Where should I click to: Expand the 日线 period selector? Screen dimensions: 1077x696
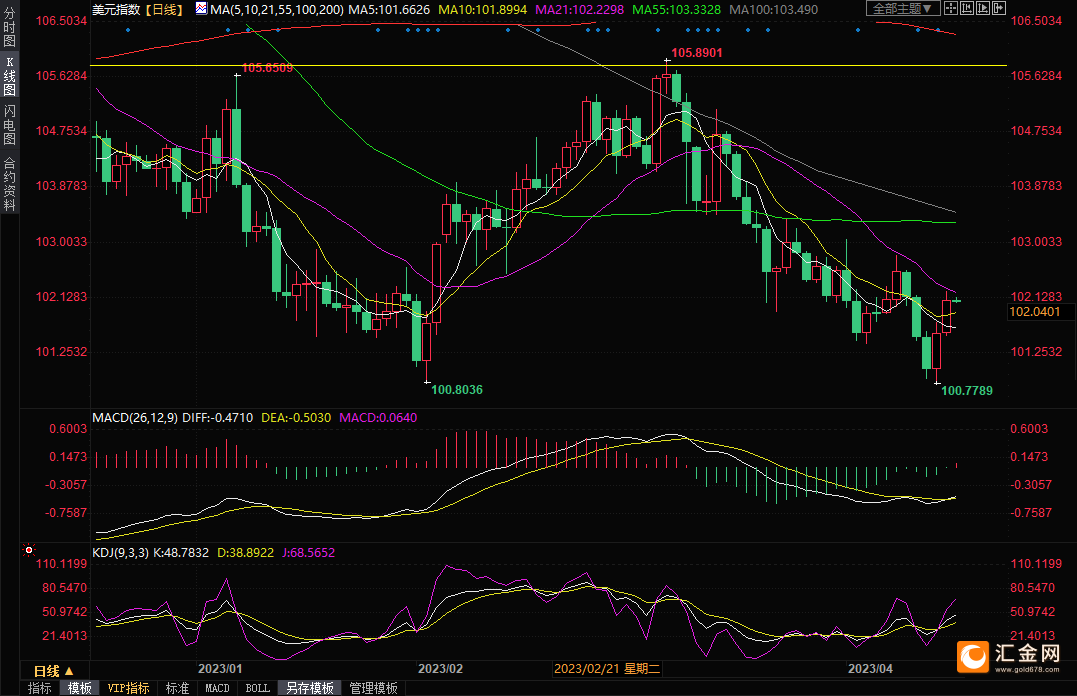point(53,671)
